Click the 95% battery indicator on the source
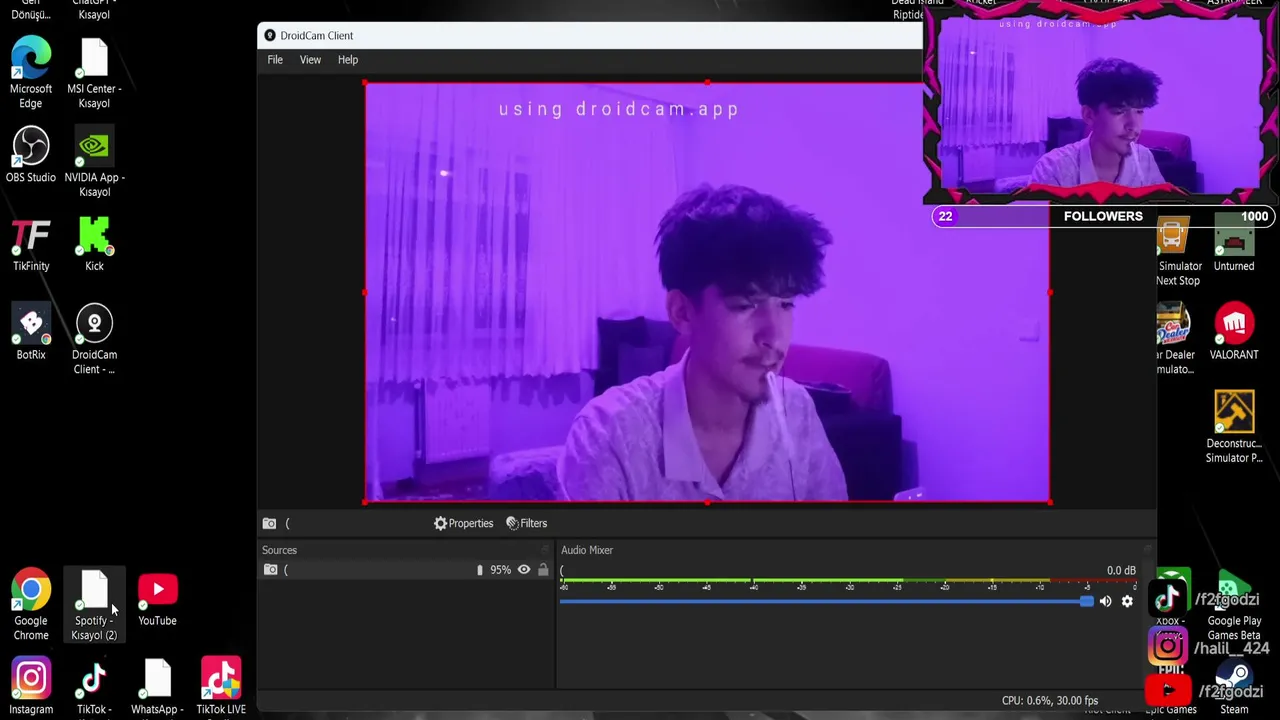The image size is (1280, 720). [494, 570]
